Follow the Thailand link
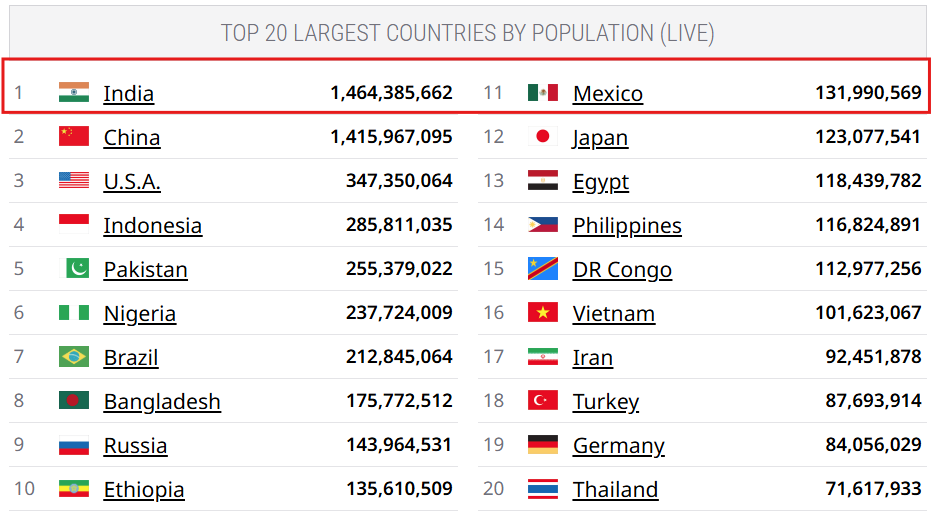This screenshot has height=514, width=931. tap(615, 490)
